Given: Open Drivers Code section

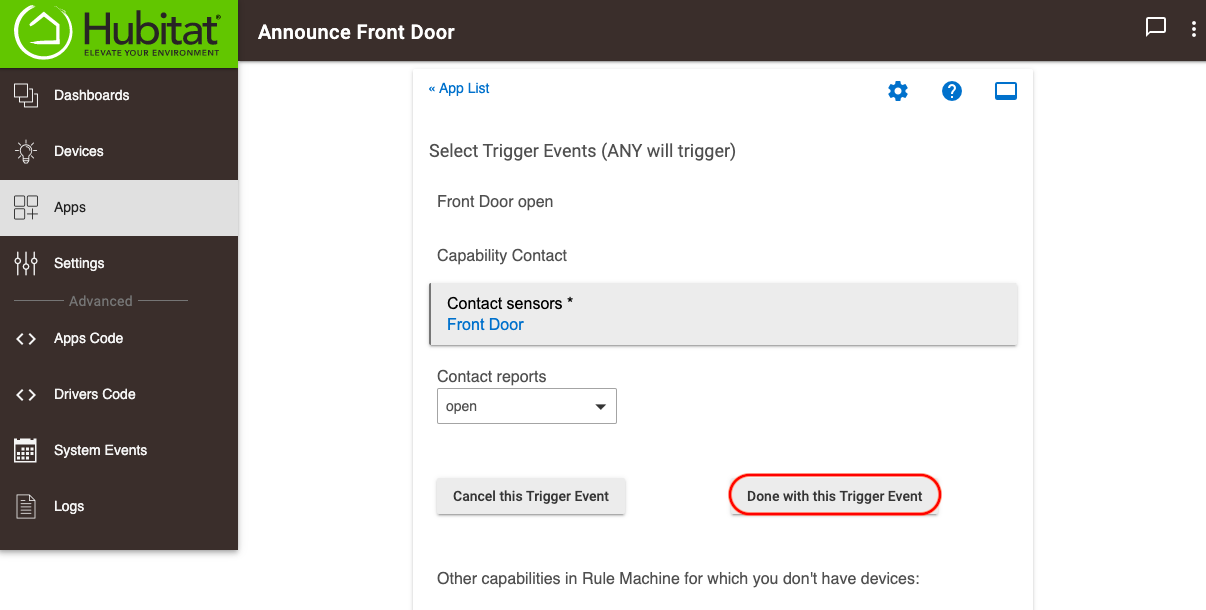Looking at the screenshot, I should click(119, 394).
